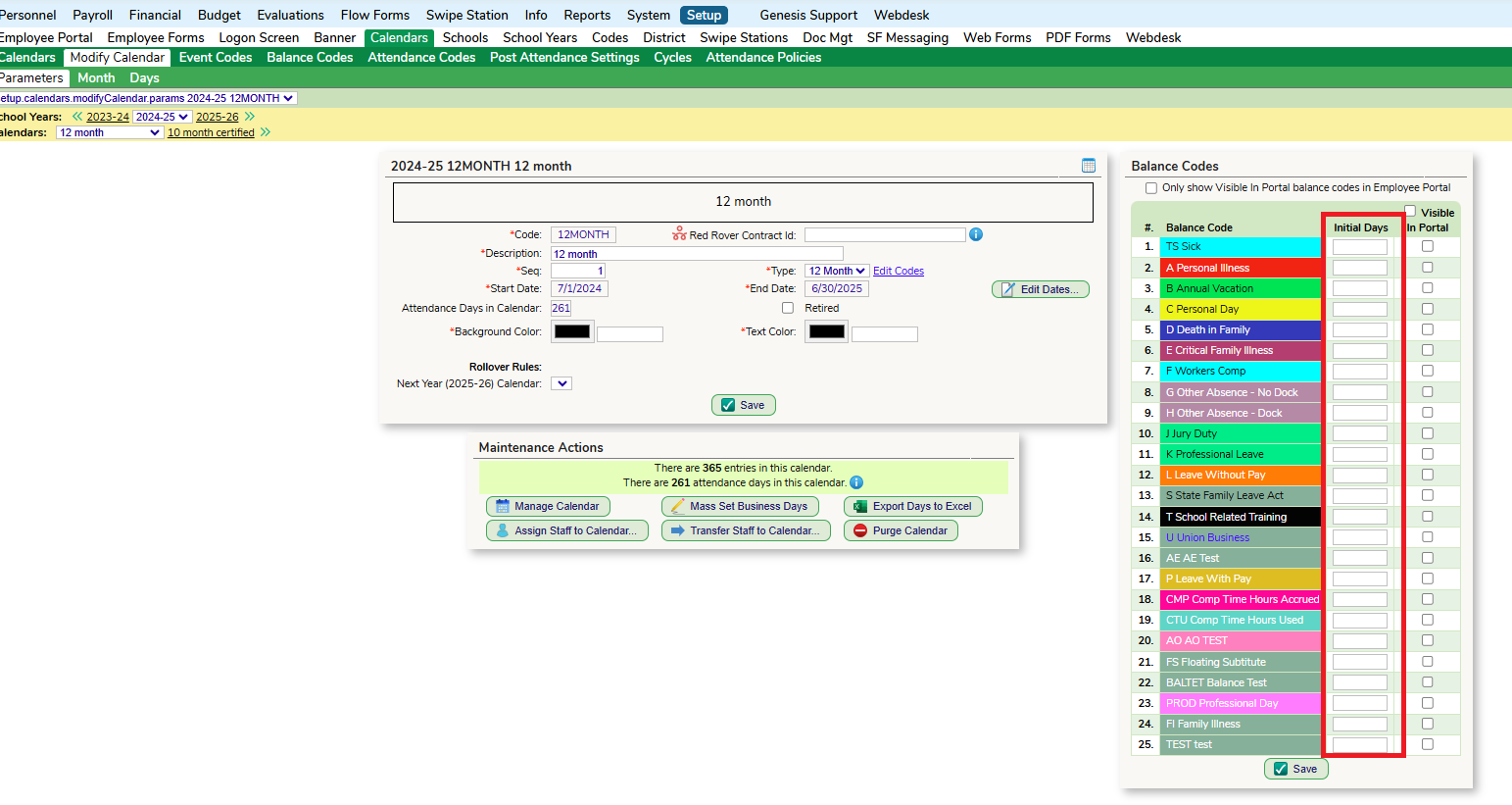This screenshot has height=805, width=1512.
Task: Click Initial Days field for D Death in Family
Action: (1360, 329)
